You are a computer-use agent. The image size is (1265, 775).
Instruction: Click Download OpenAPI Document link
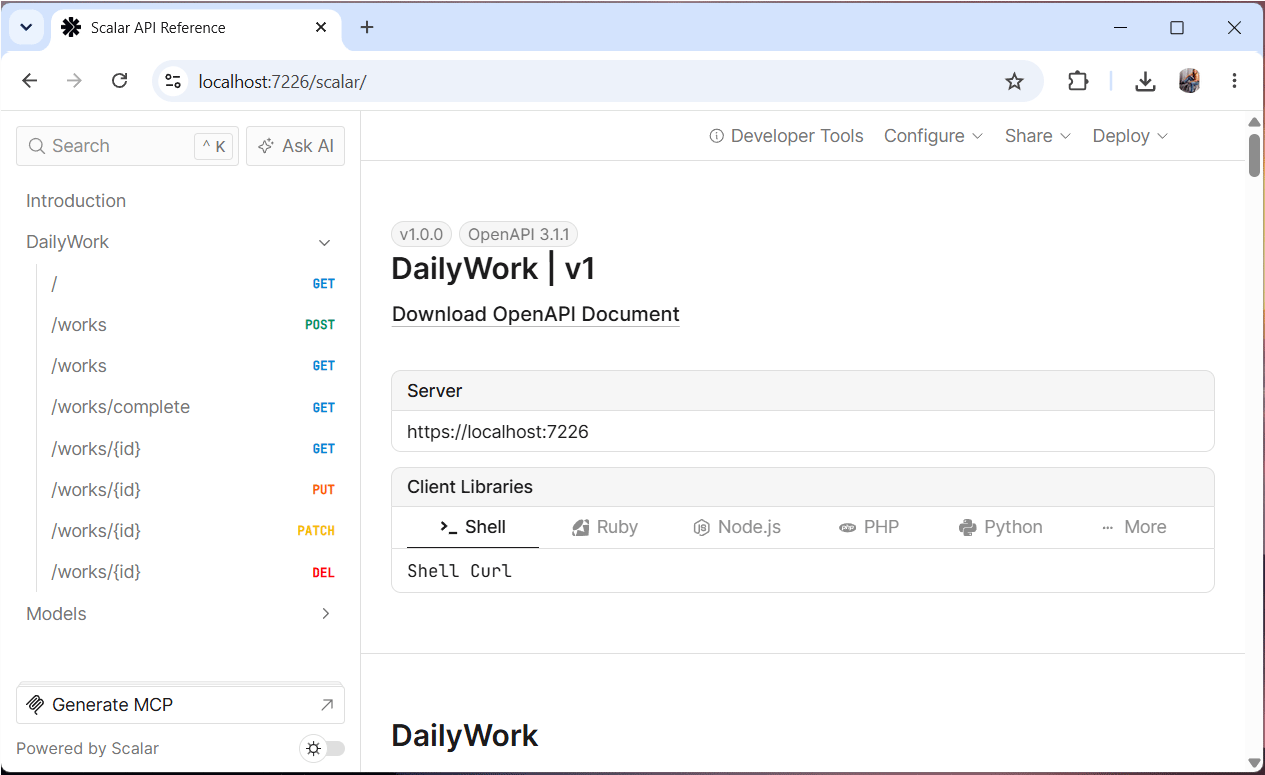pos(536,314)
